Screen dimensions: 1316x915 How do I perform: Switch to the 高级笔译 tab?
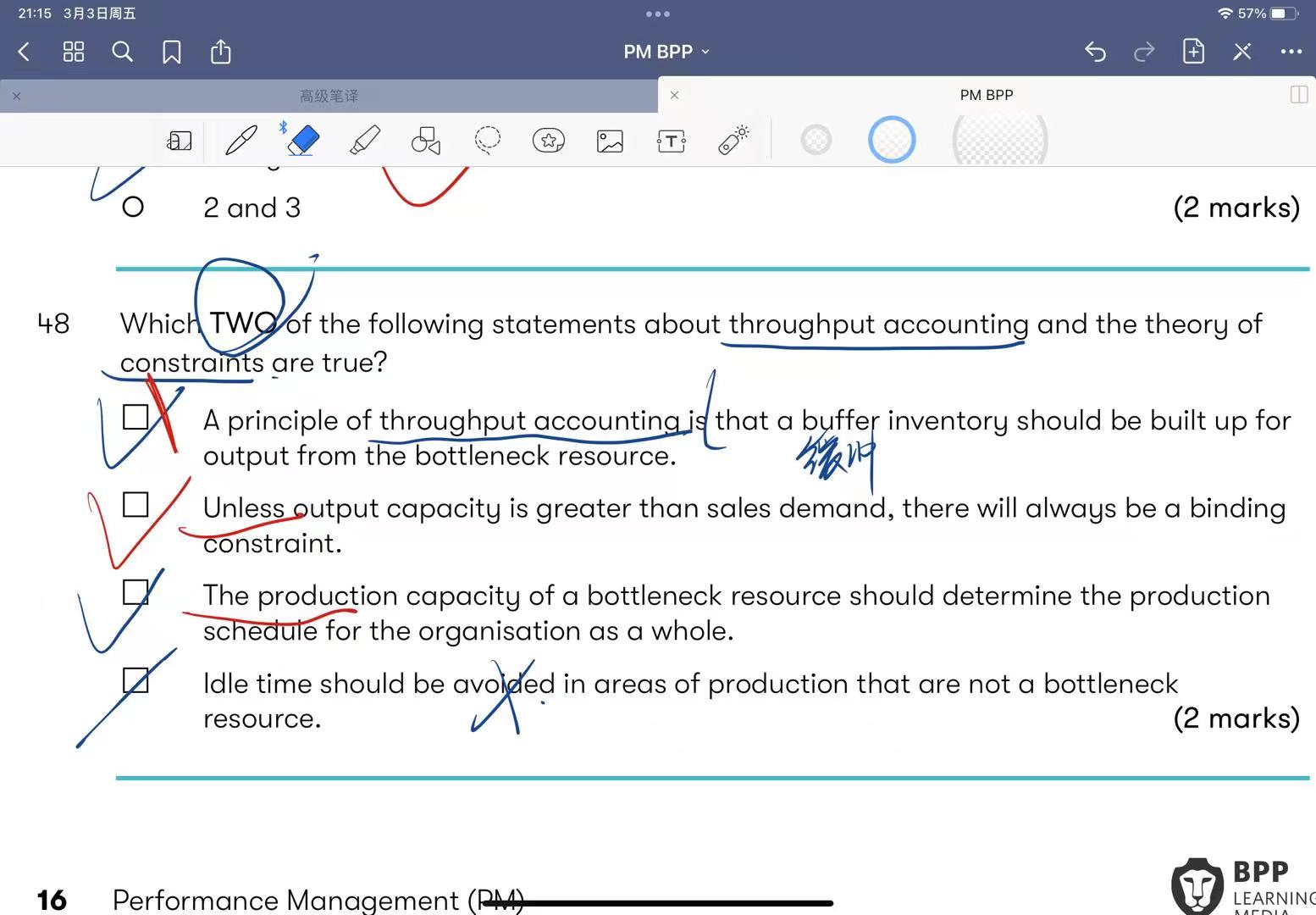point(329,96)
